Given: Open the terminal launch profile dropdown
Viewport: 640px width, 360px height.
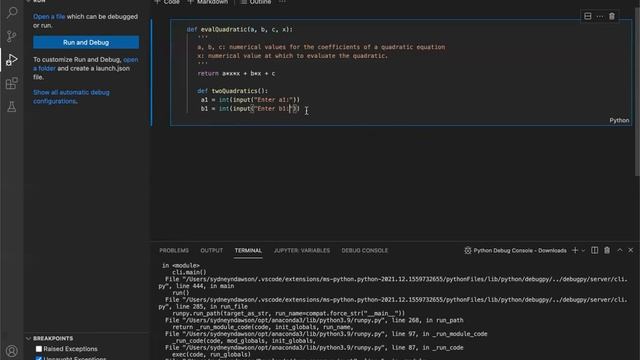Looking at the screenshot, I should (x=583, y=251).
